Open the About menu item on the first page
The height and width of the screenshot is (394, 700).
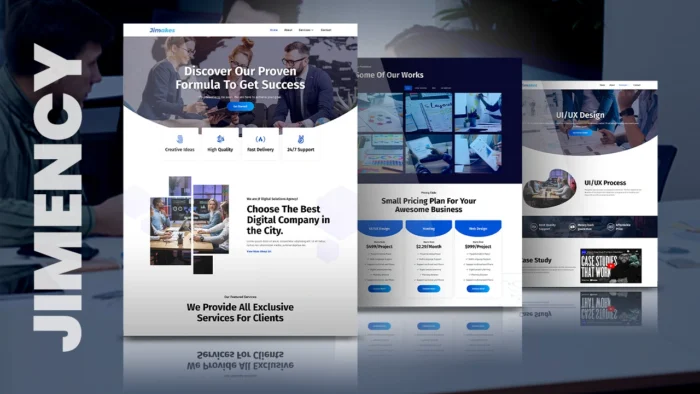(x=288, y=30)
